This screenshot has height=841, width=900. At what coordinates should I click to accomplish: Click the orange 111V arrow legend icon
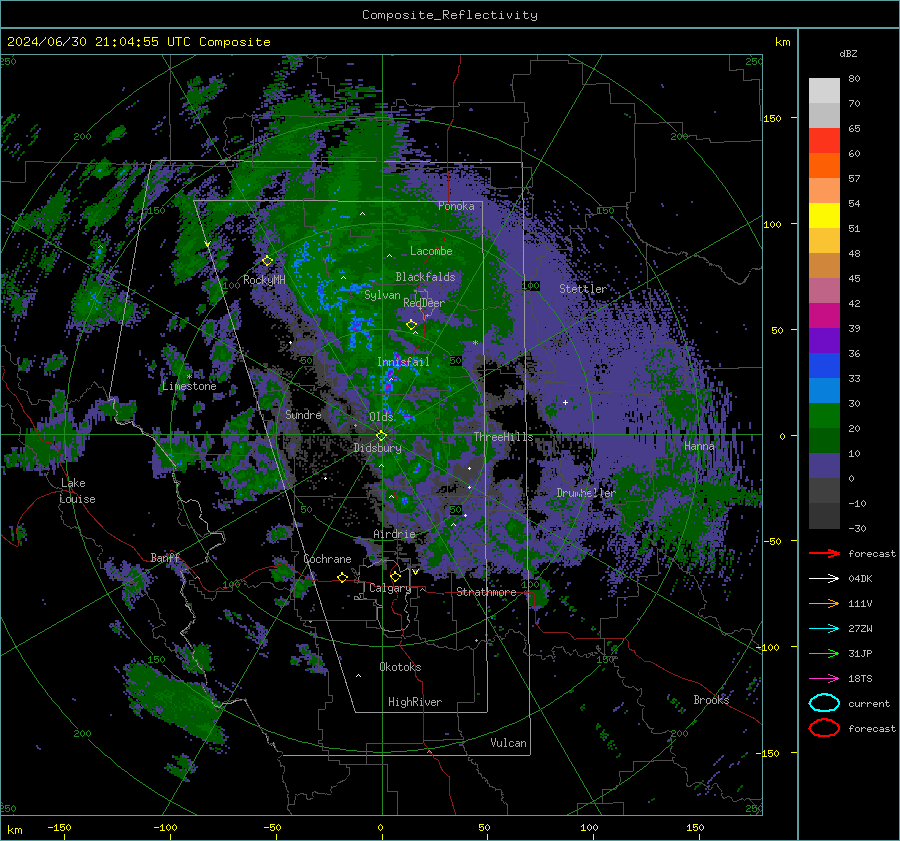tap(824, 603)
